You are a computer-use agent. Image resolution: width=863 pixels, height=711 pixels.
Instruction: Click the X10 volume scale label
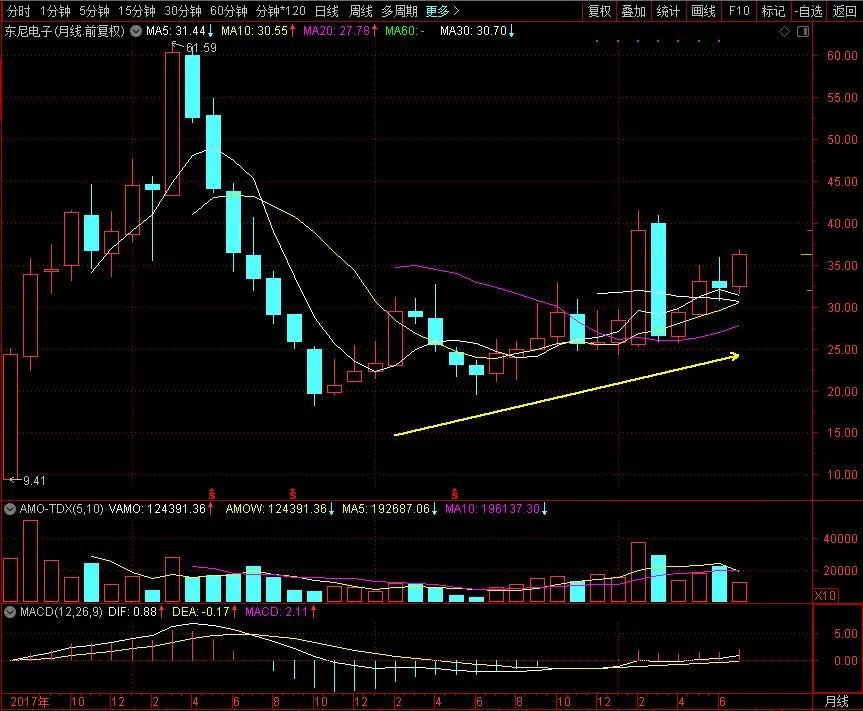pyautogui.click(x=825, y=595)
